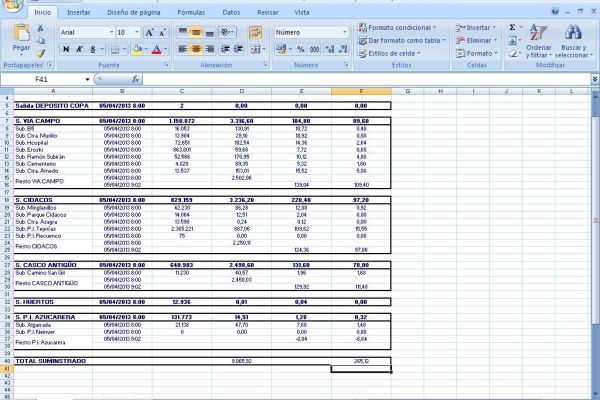Toggle italic K formatting
The height and width of the screenshot is (400, 600).
pos(79,49)
